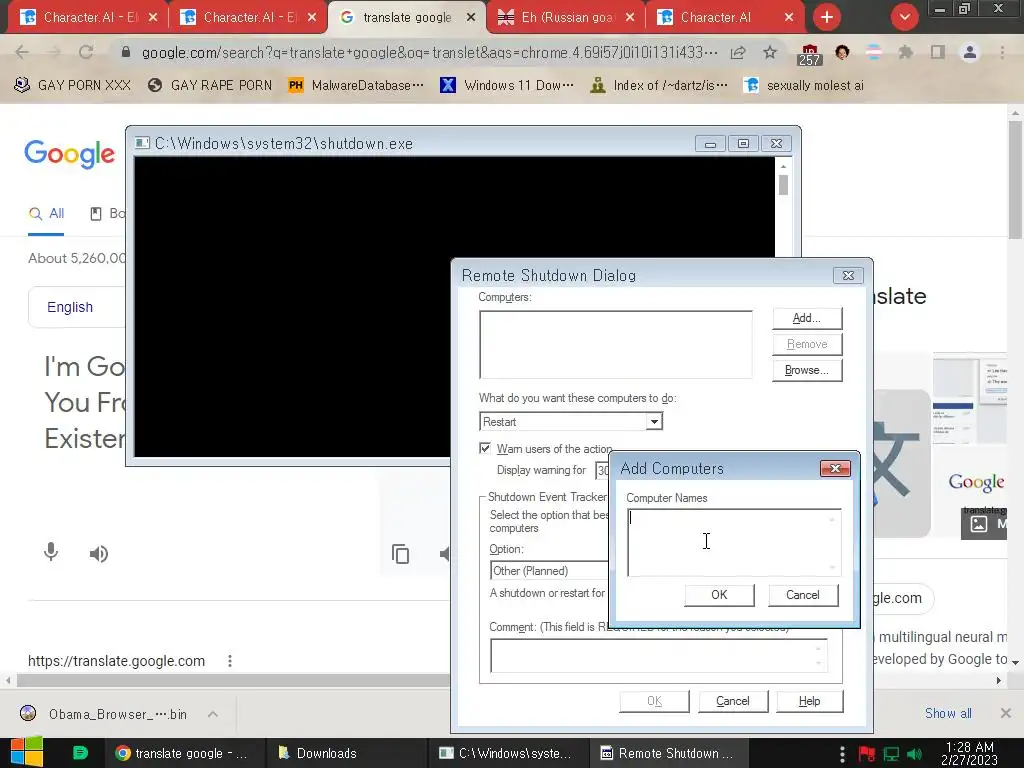
Task: Click the Google logo
Action: 69,154
